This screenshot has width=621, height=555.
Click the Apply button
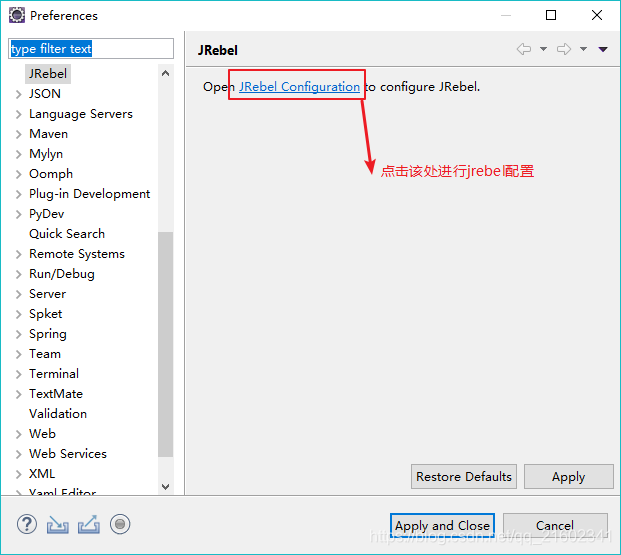click(x=569, y=477)
